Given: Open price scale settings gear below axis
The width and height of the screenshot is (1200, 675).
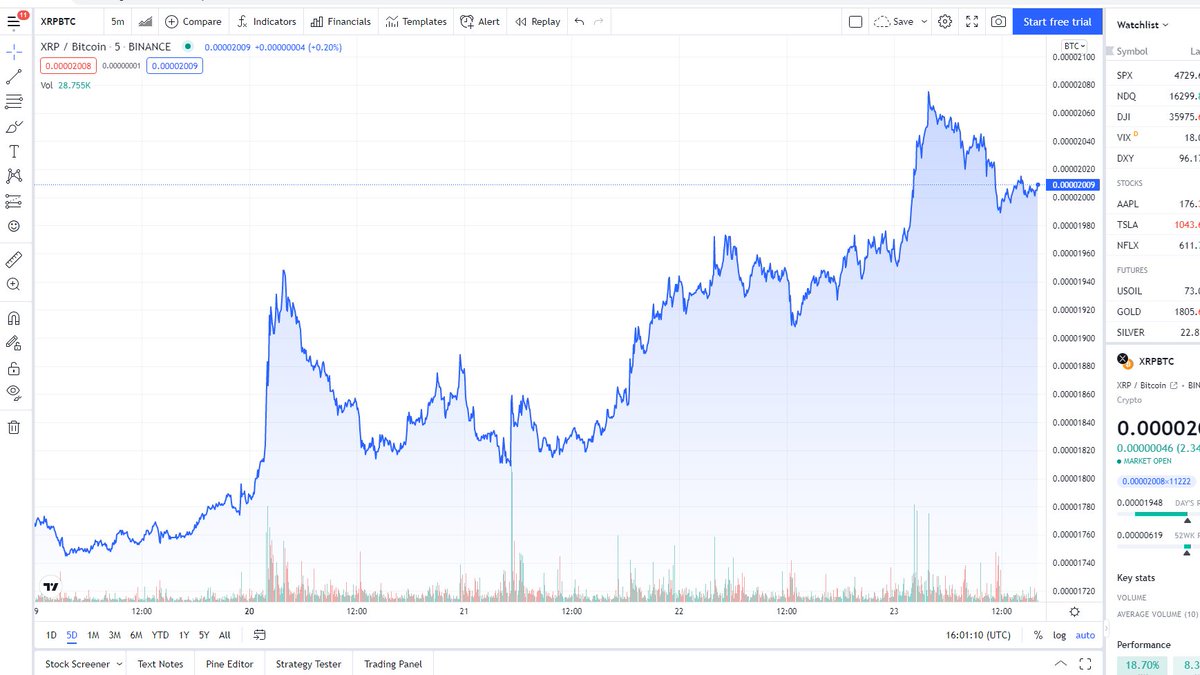Looking at the screenshot, I should point(1074,611).
